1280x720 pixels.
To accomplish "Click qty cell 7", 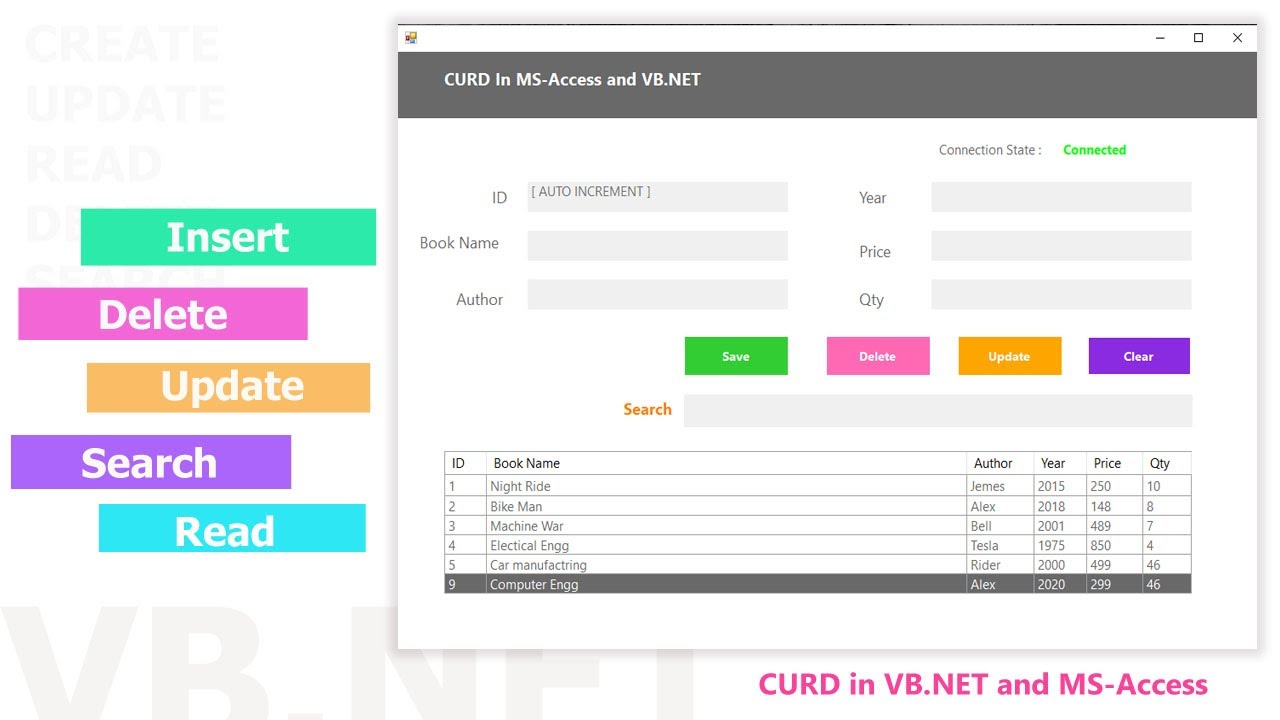I will point(1167,526).
